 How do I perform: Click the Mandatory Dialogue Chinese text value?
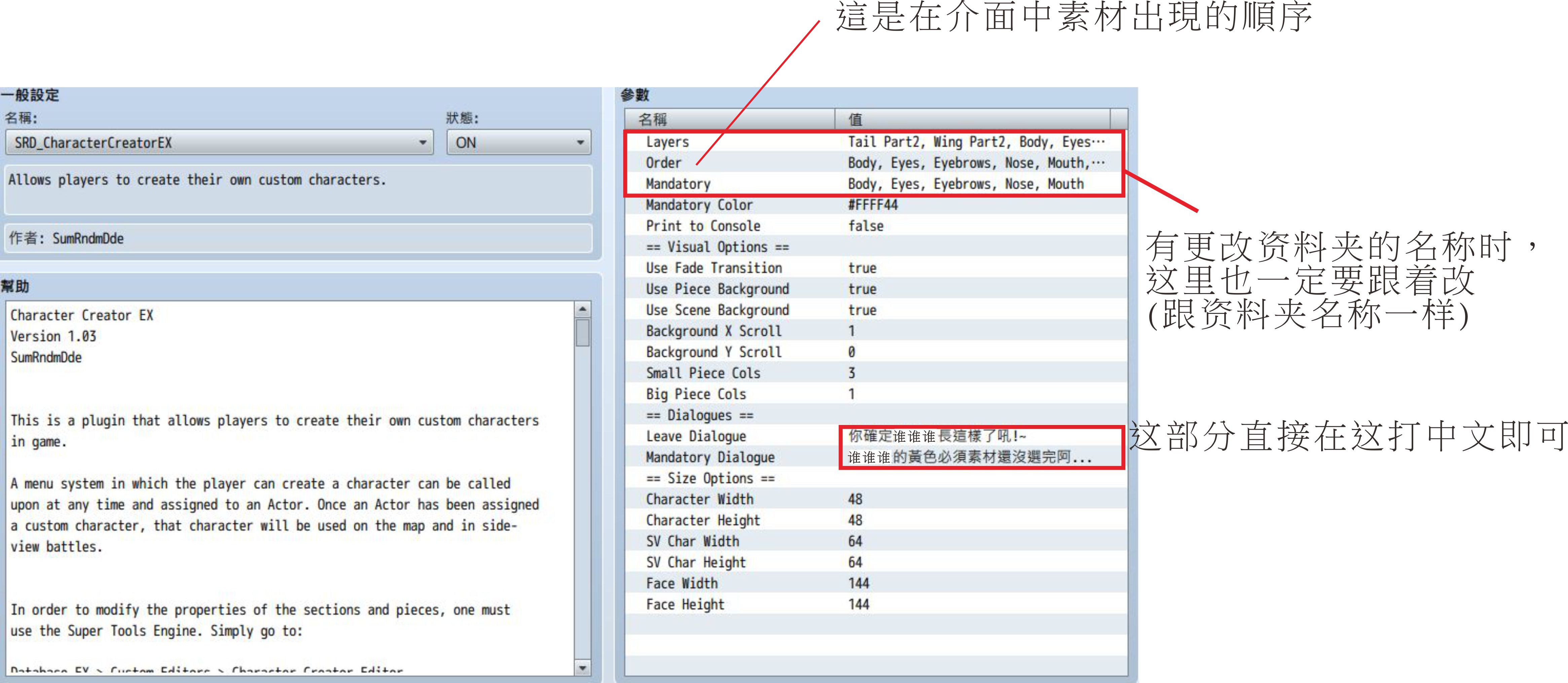click(x=970, y=457)
